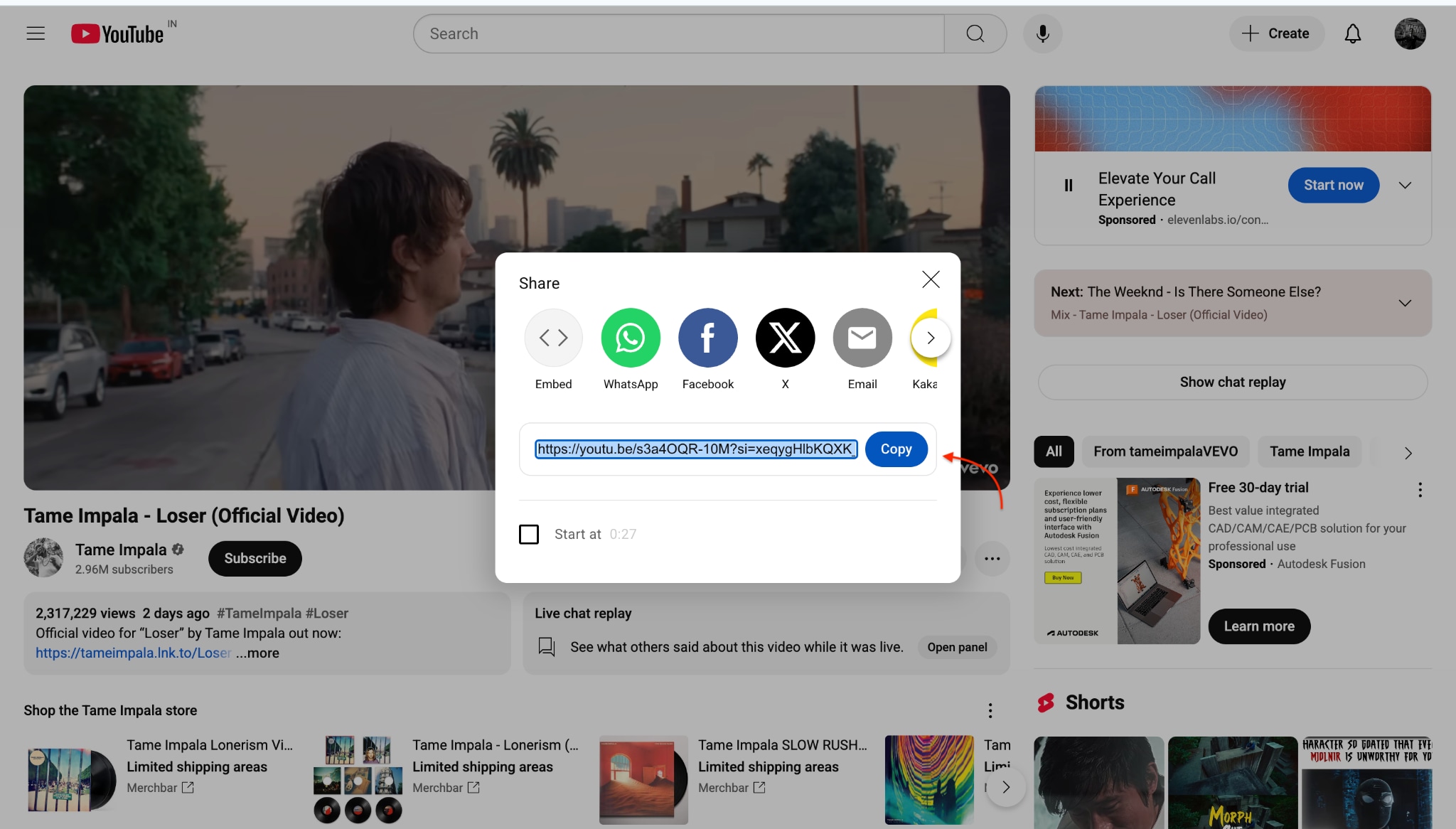The height and width of the screenshot is (829, 1456).
Task: Subscribe to Tame Impala channel
Action: click(255, 558)
